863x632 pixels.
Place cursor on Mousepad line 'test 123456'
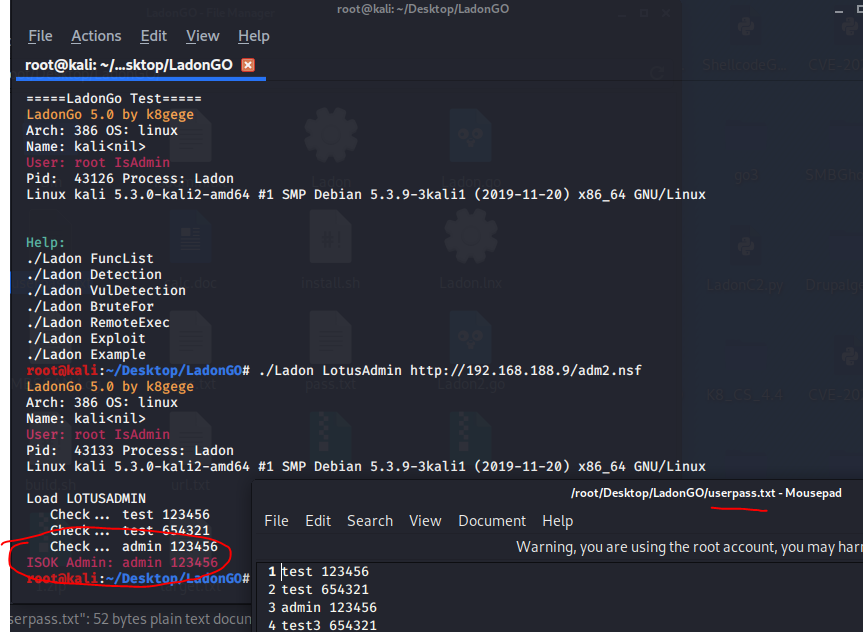tap(325, 572)
